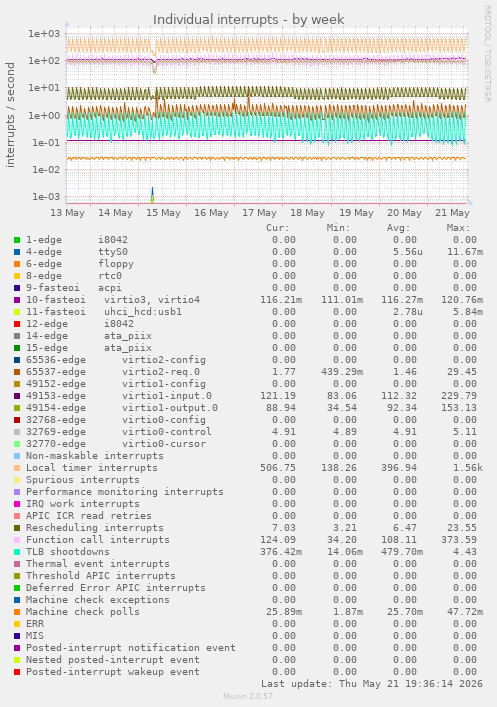
Task: Click the Local timer interrupts color swatch
Action: [17, 468]
